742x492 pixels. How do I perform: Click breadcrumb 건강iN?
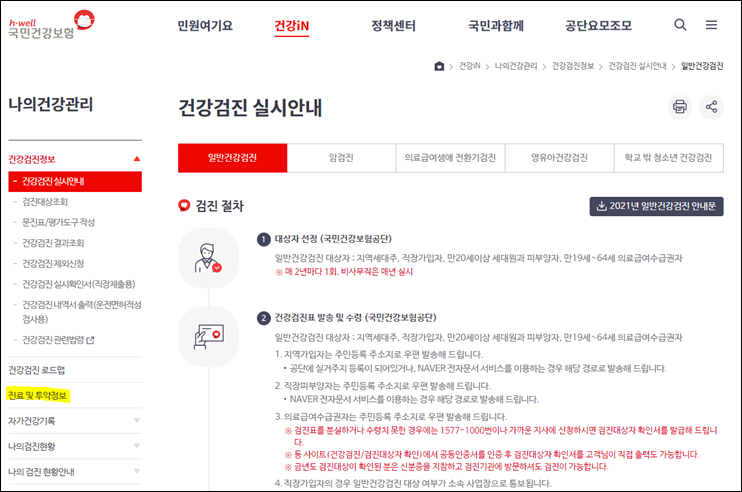point(469,66)
